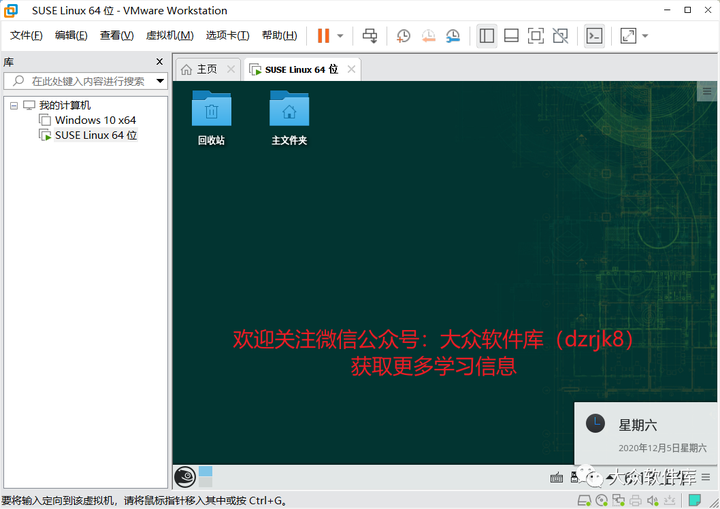Toggle the console view button
720x509 pixels.
594,36
